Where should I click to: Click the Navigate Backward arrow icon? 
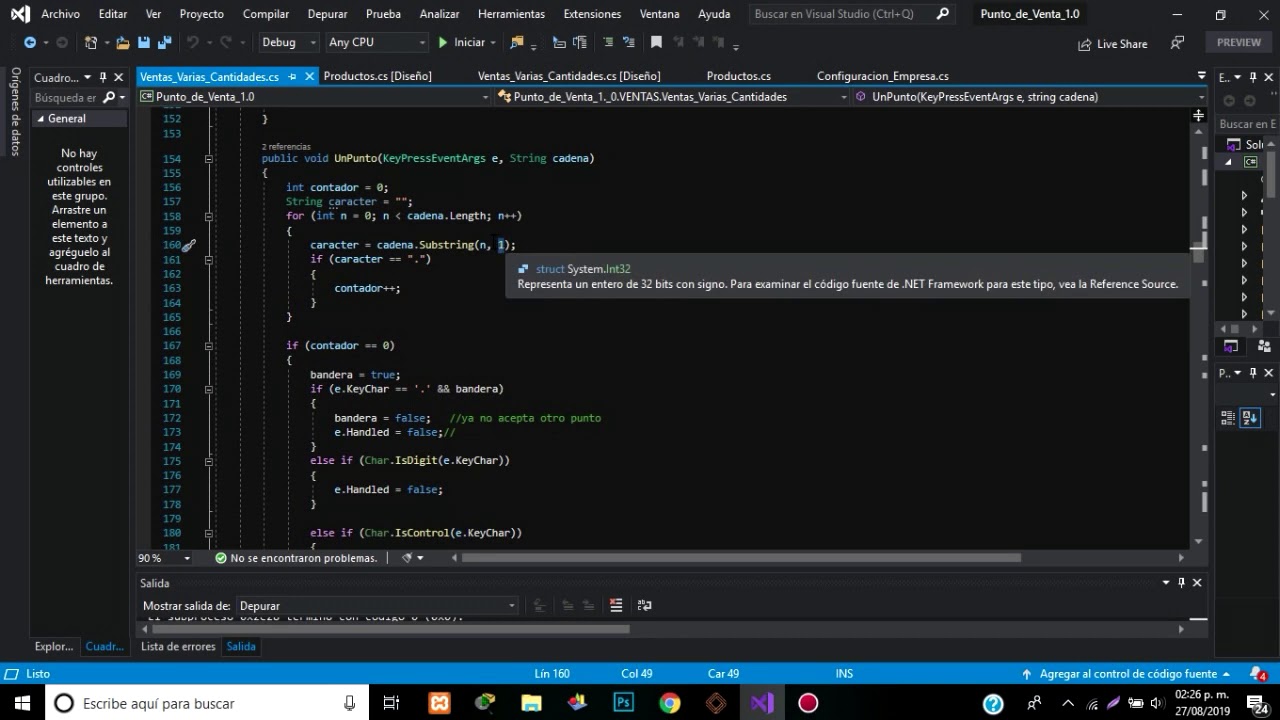pos(30,43)
